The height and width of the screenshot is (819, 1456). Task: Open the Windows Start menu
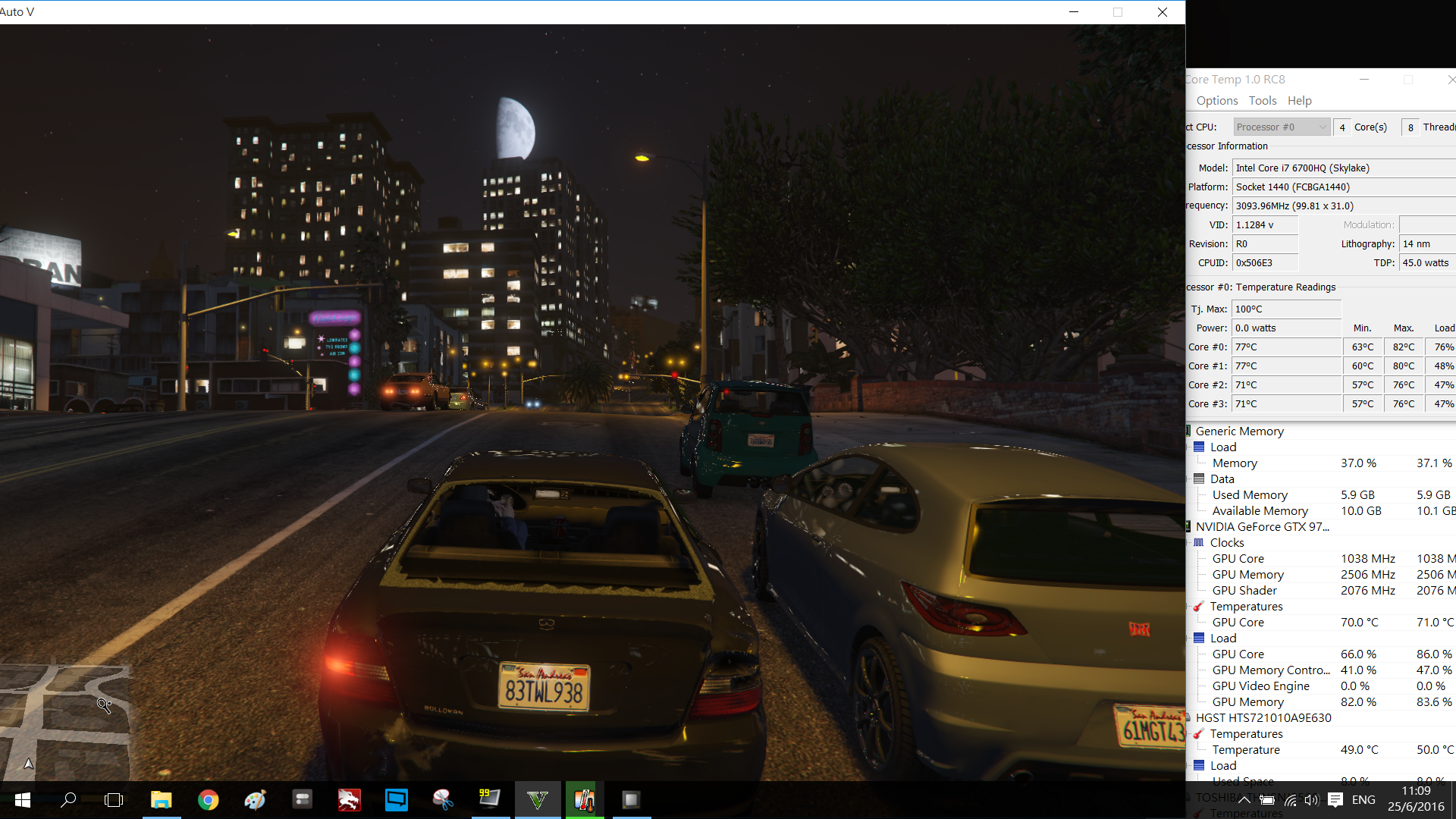coord(22,800)
